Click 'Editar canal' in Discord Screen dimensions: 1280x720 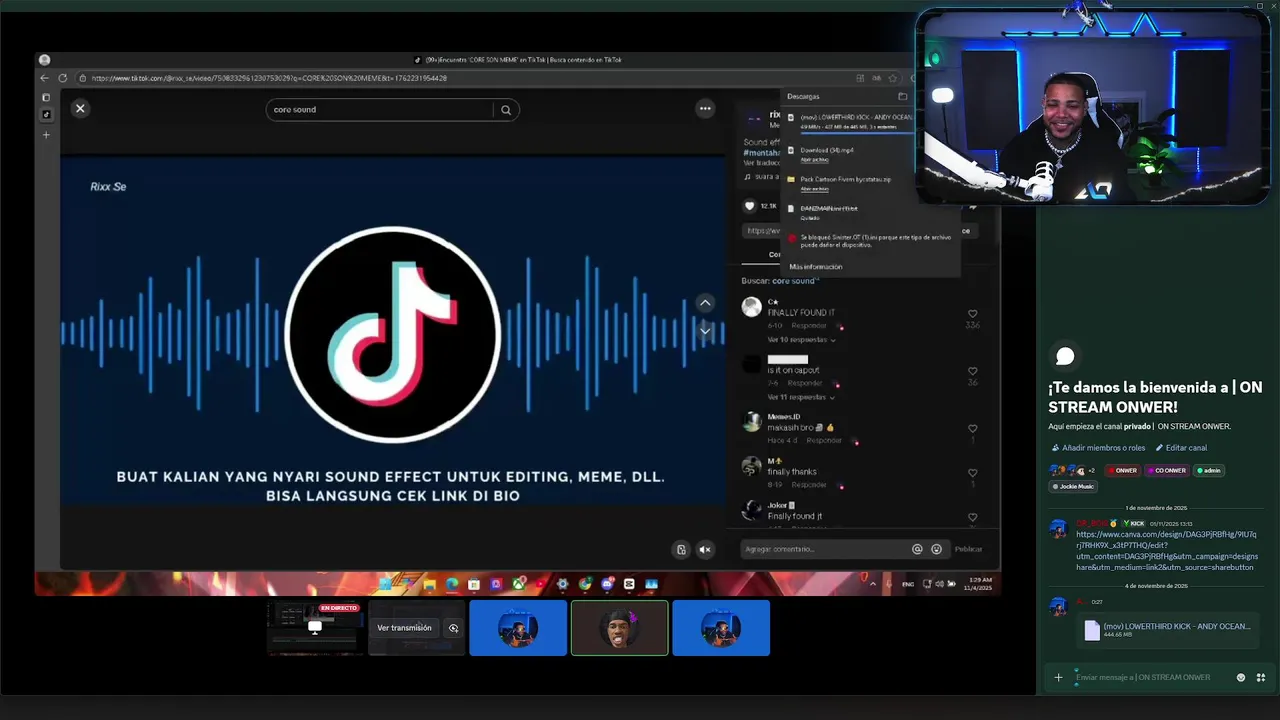tap(1181, 448)
